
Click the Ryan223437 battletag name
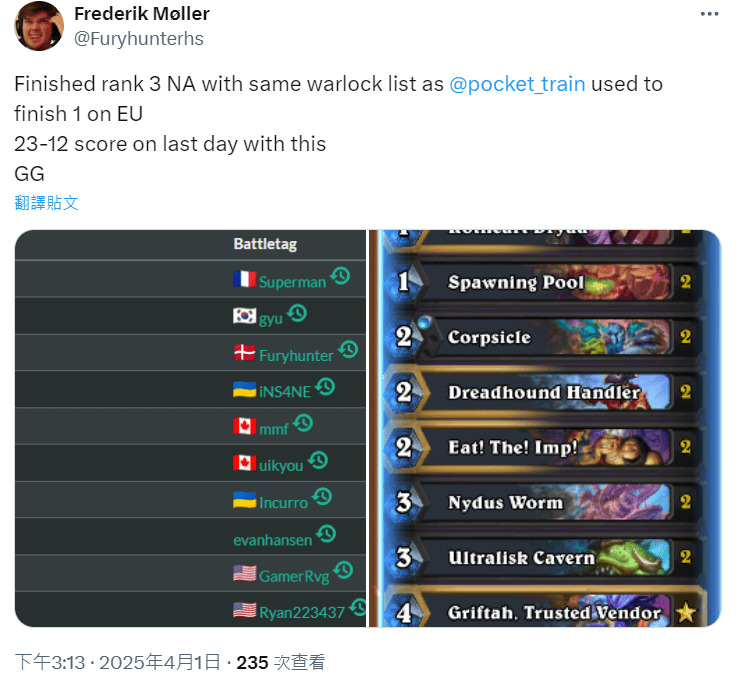301,612
